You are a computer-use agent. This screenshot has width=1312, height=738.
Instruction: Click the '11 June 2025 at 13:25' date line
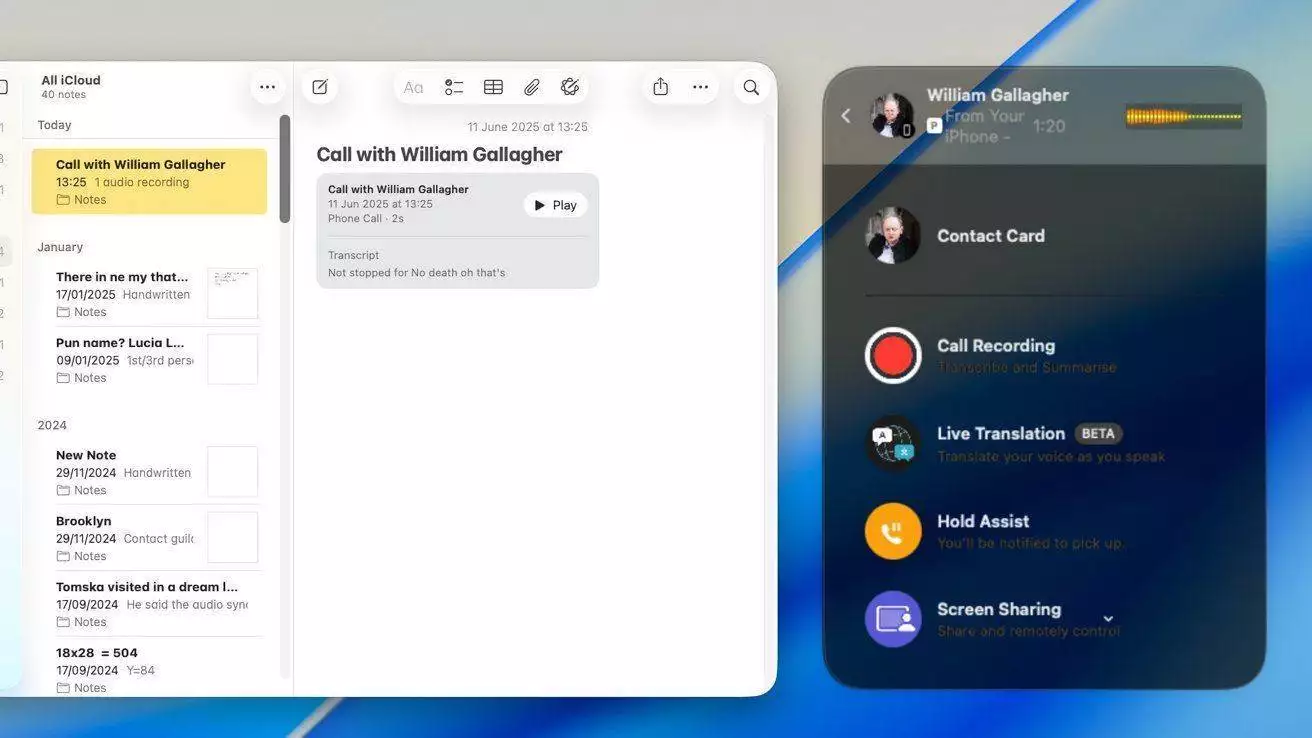tap(528, 127)
